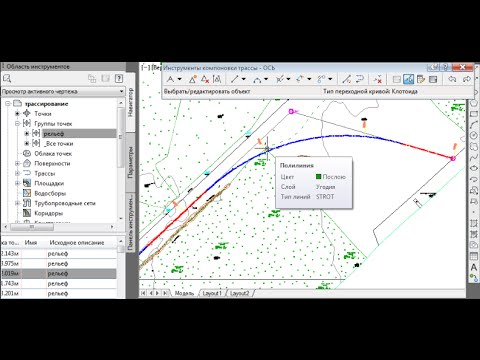Viewport: 480px width, 360px height.
Task: Switch to the Панель инструментов vertical tab
Action: pos(130,222)
